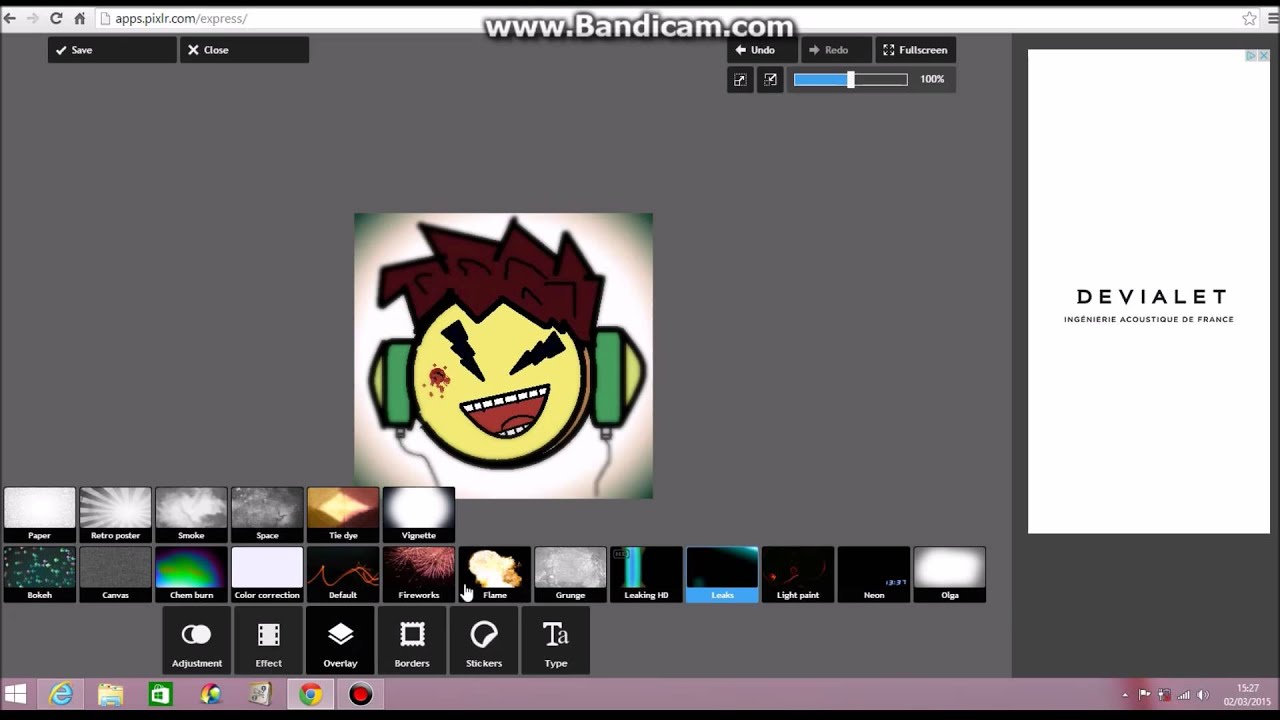The width and height of the screenshot is (1280, 720).
Task: Click the edited smiley image canvas
Action: (503, 355)
